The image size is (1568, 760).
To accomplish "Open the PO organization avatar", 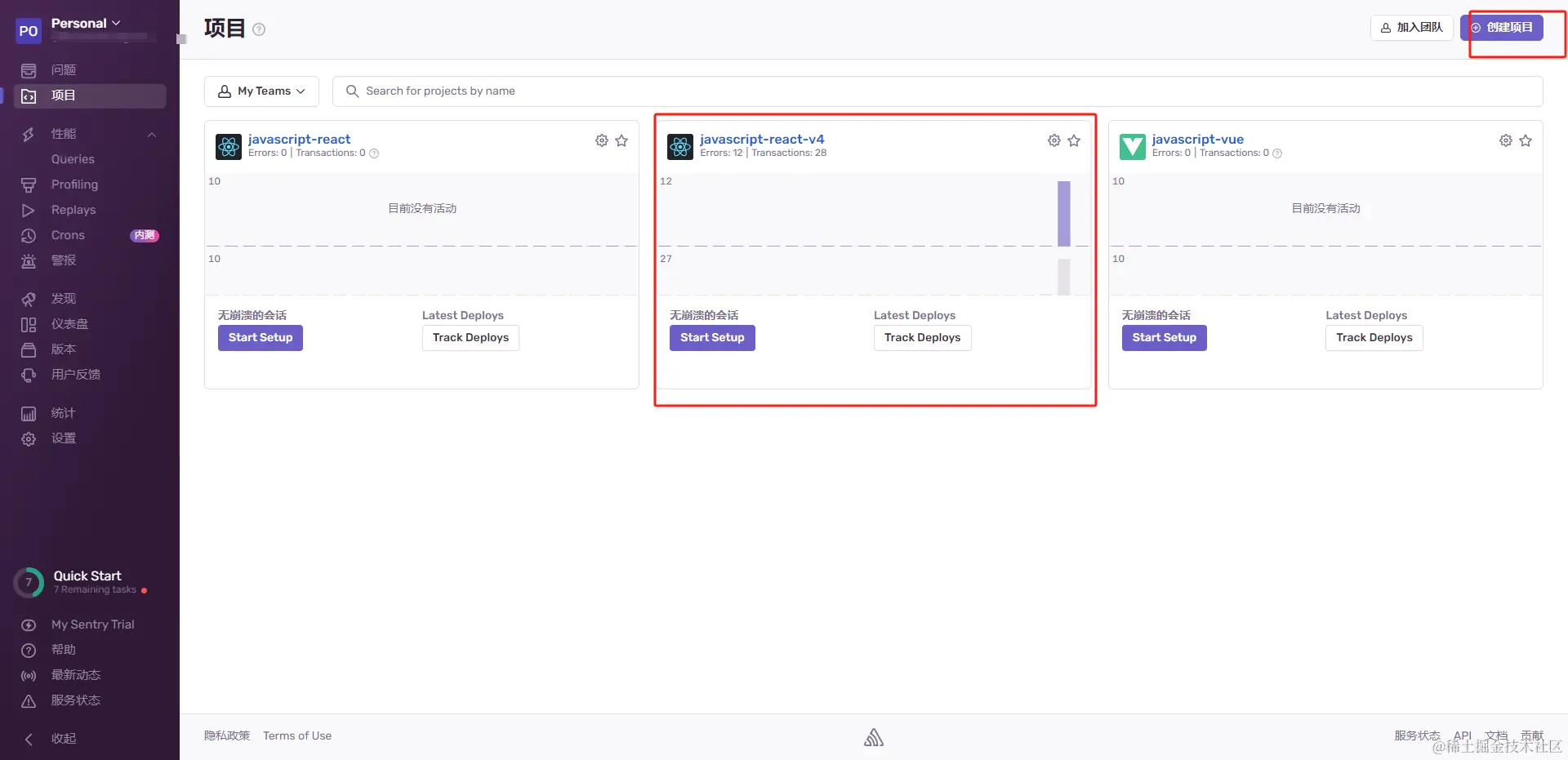I will coord(29,31).
